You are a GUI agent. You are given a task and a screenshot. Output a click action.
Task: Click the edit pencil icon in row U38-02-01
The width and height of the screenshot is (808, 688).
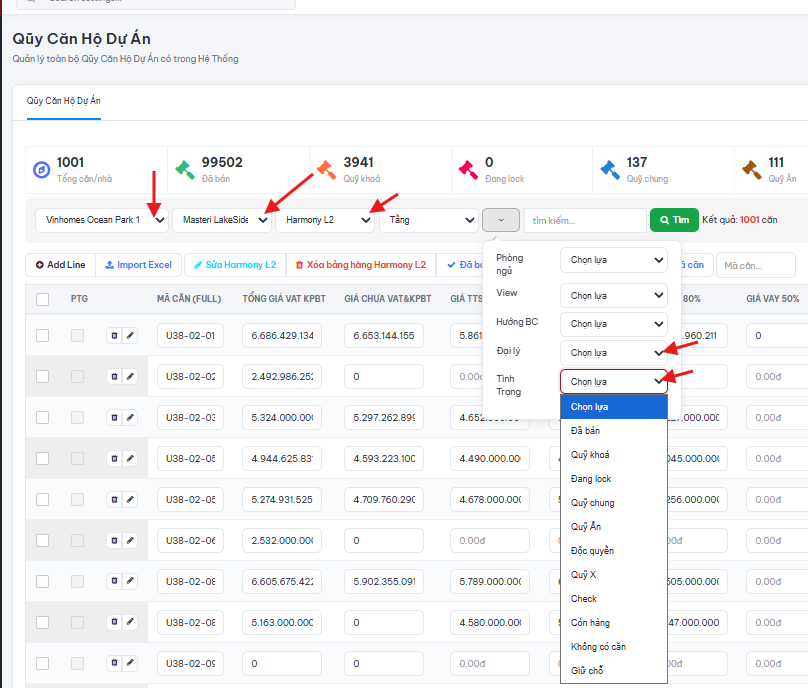(x=130, y=335)
